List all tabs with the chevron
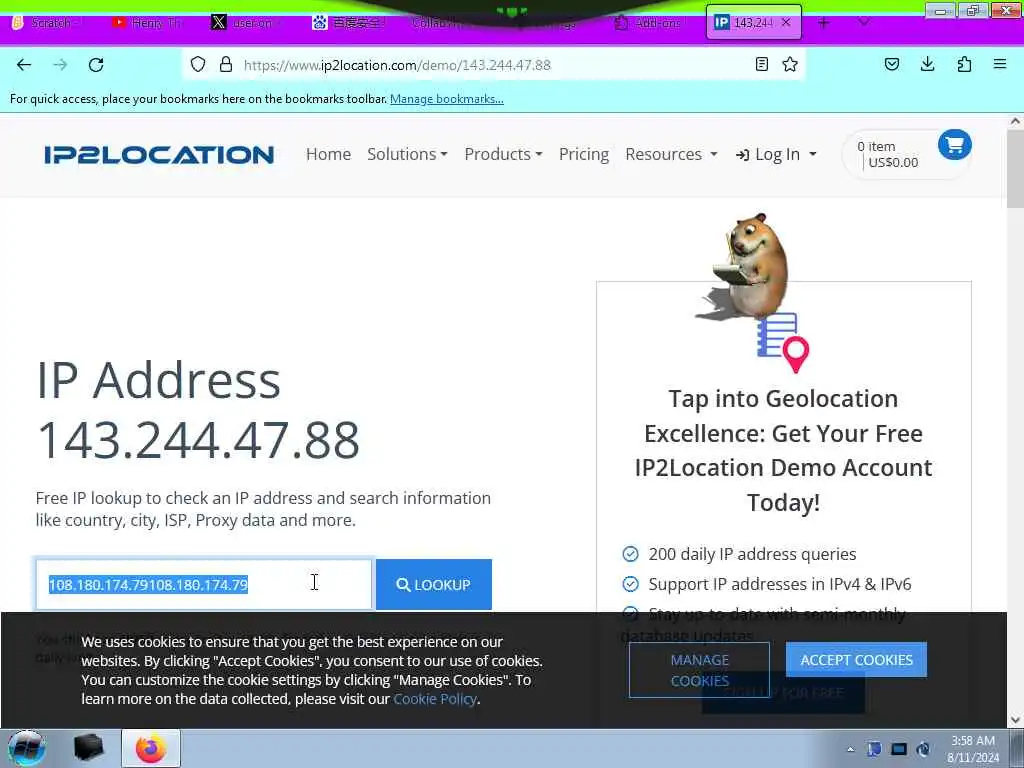 [863, 22]
